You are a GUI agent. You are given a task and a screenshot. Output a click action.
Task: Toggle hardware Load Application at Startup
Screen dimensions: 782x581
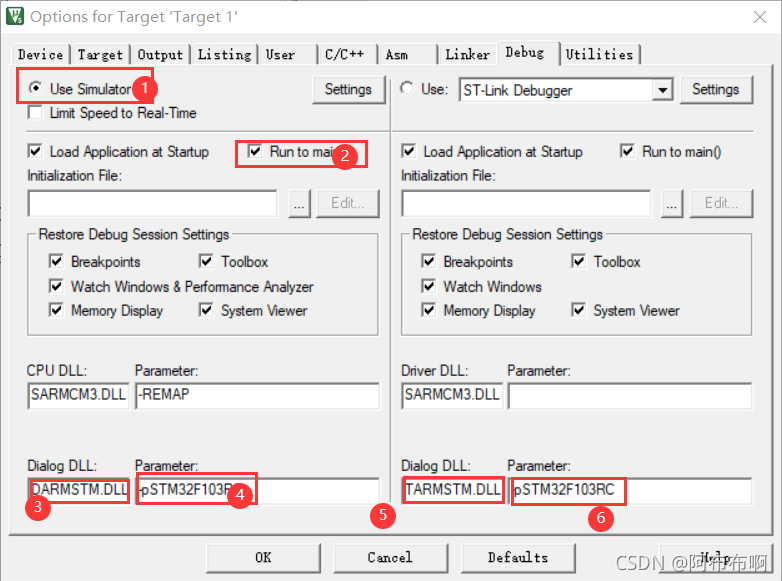[408, 151]
